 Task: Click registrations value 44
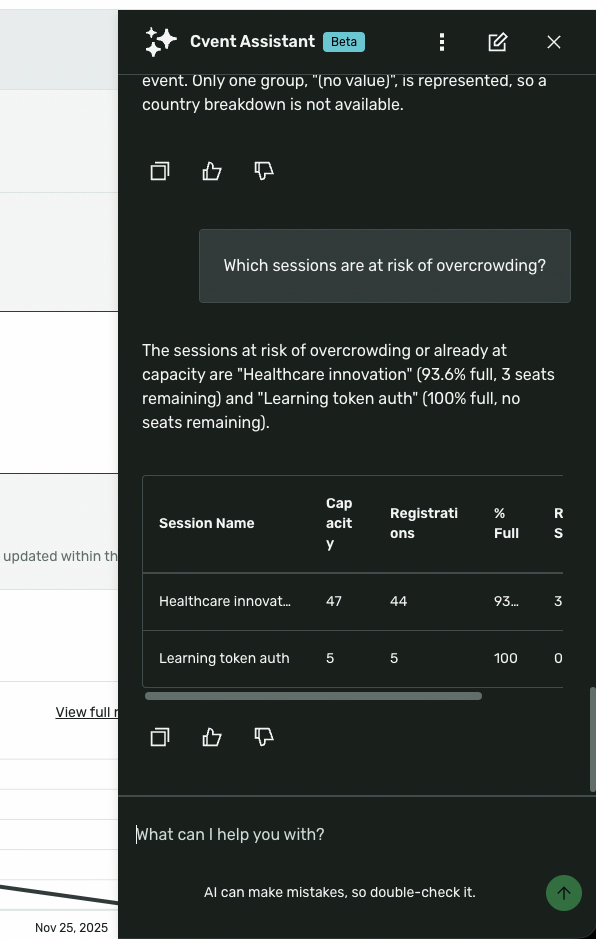pyautogui.click(x=398, y=601)
